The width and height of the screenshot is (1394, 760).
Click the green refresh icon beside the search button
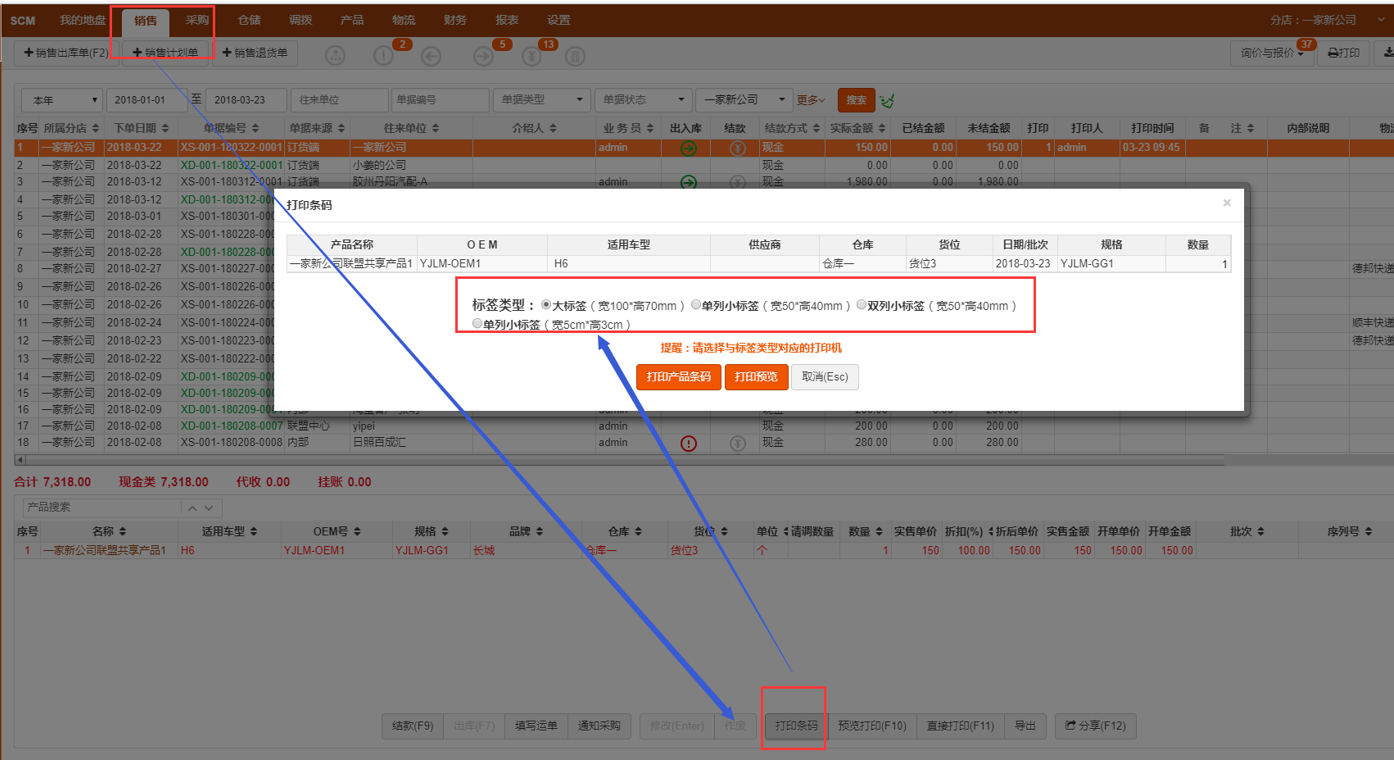click(x=887, y=100)
